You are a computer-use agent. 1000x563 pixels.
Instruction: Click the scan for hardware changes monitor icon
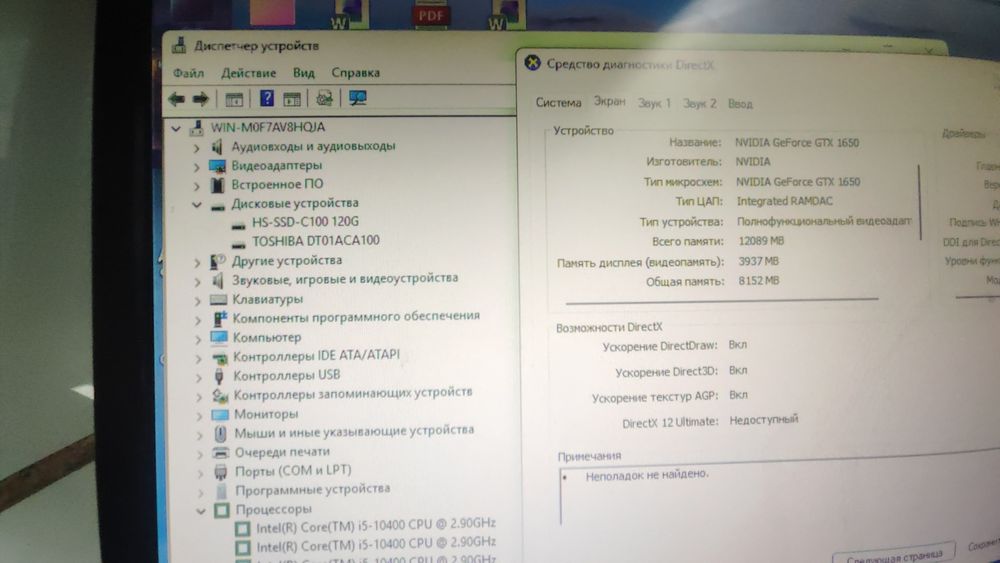tap(358, 98)
